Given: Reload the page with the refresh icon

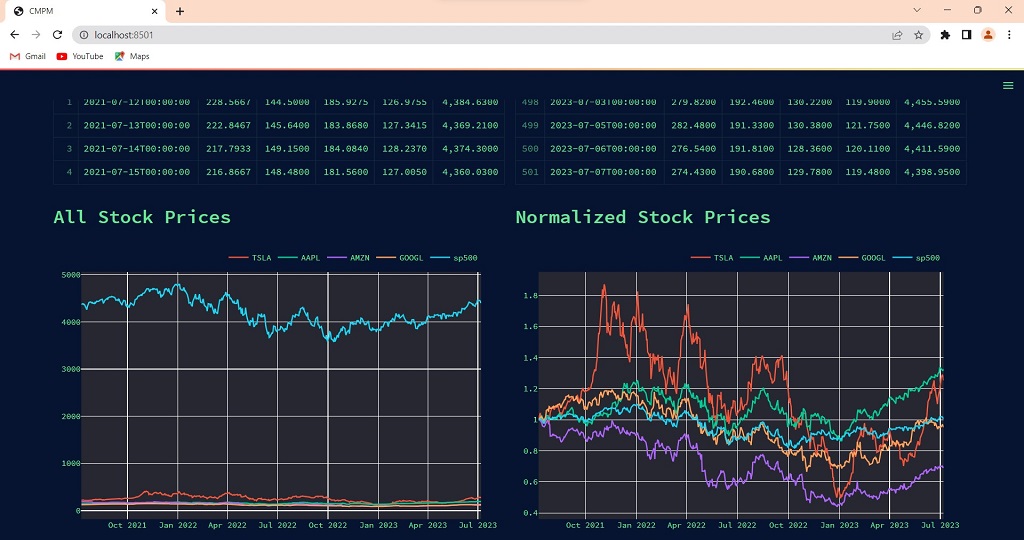Looking at the screenshot, I should 57,35.
